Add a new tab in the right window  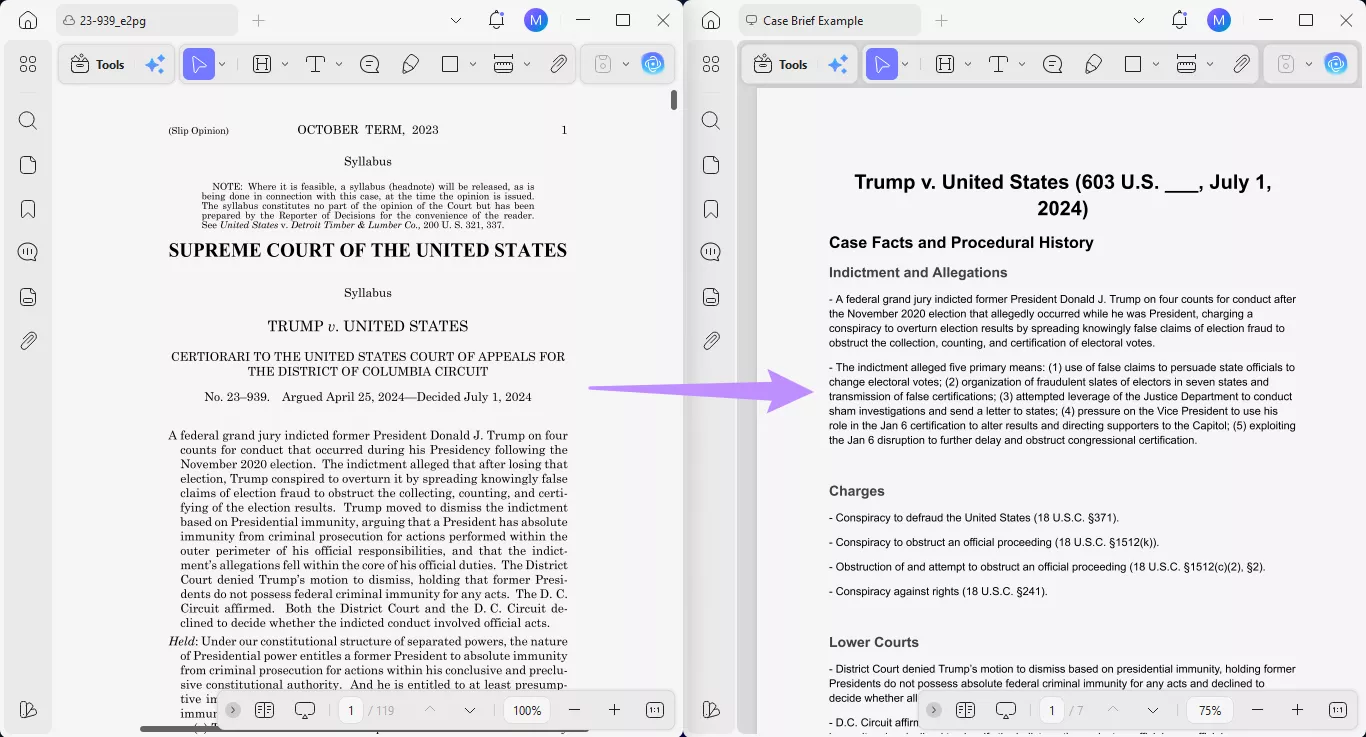tap(941, 20)
